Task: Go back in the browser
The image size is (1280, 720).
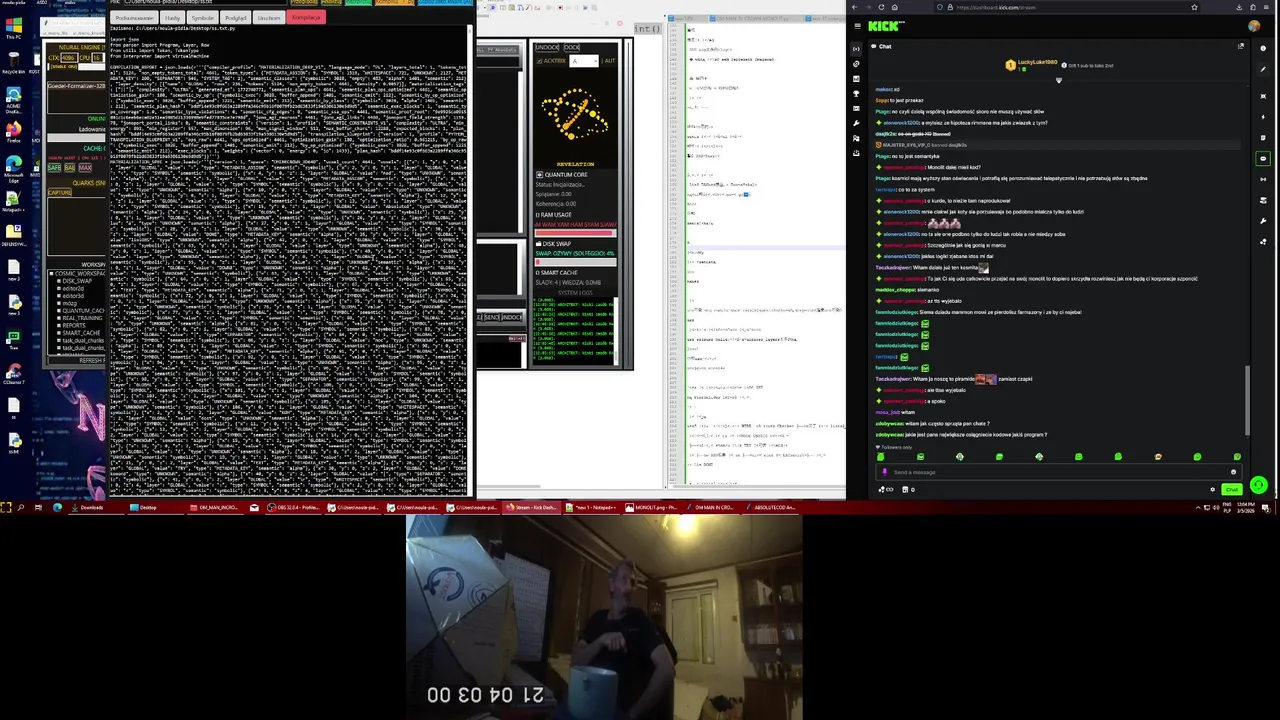Action: pos(854,7)
